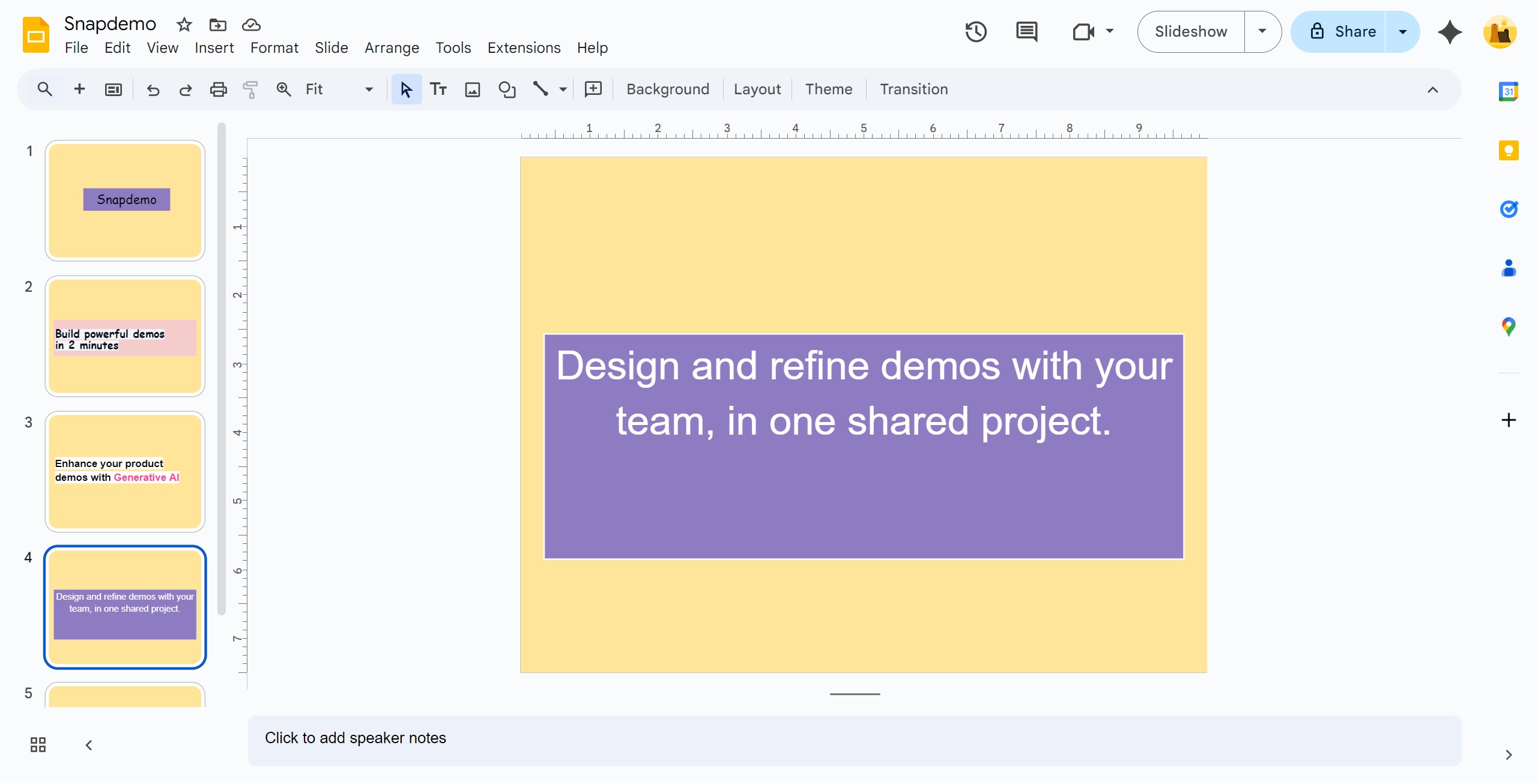Open the account profile avatar

pyautogui.click(x=1500, y=31)
